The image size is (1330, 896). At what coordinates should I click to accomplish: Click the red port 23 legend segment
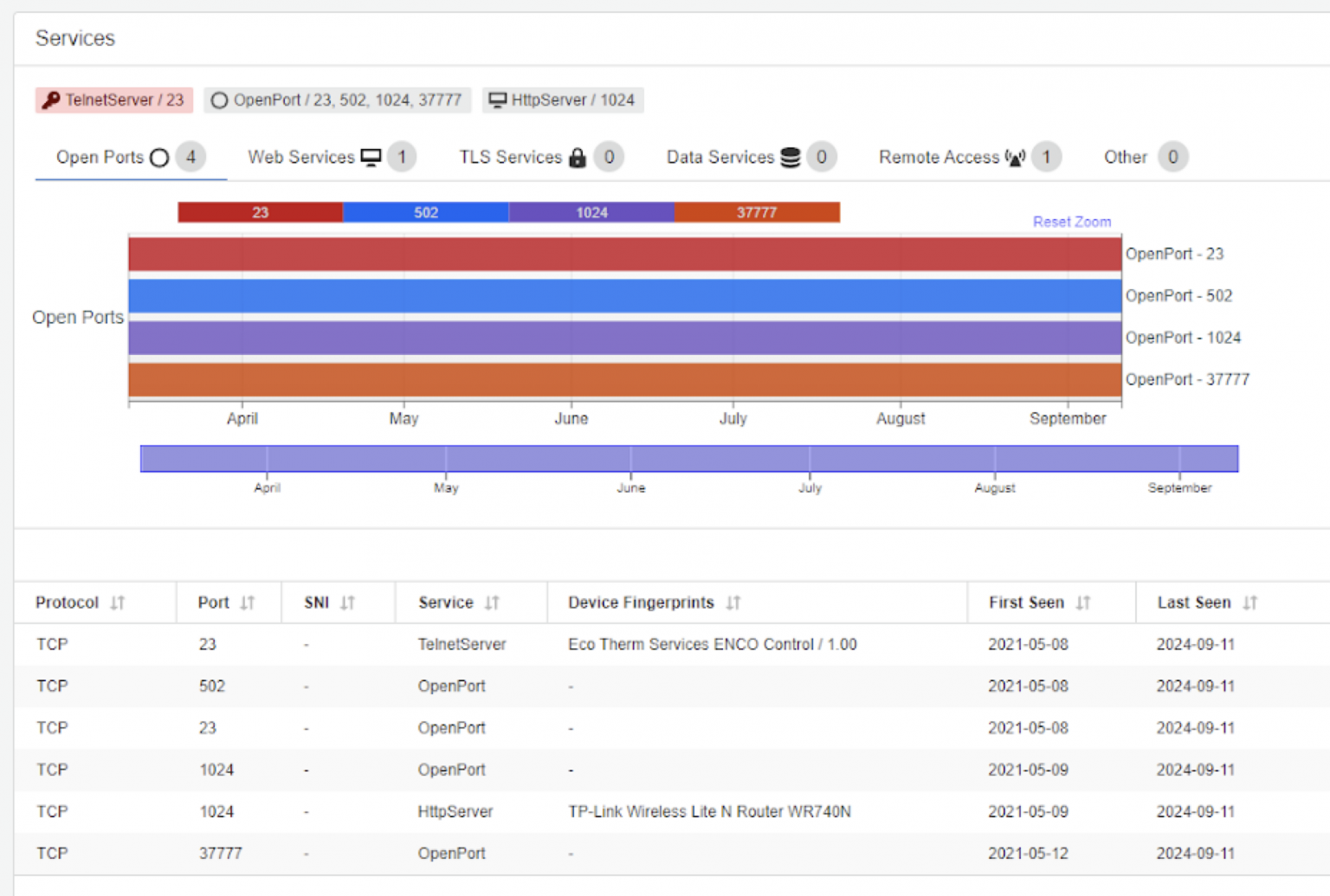[x=260, y=211]
